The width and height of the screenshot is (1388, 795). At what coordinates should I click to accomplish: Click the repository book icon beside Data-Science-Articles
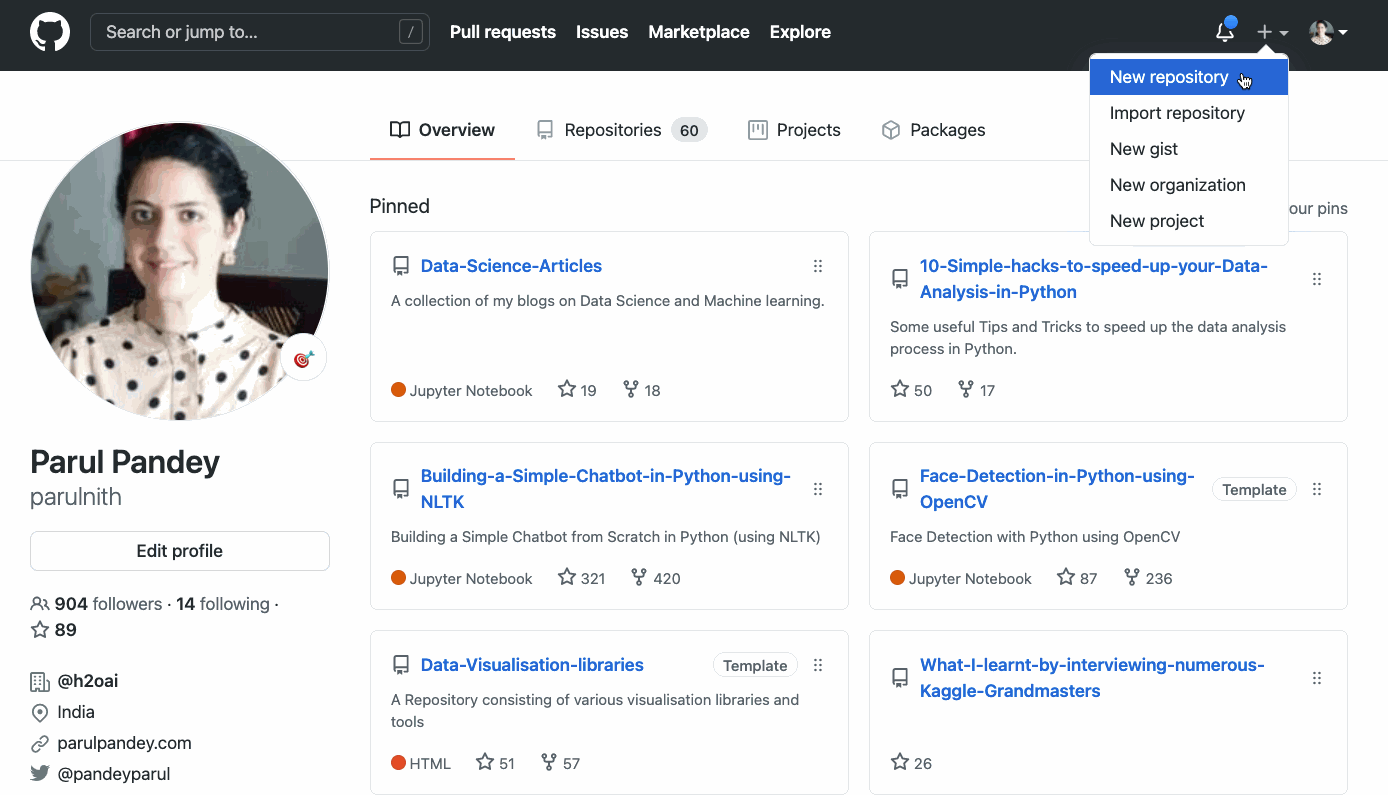[x=401, y=265]
